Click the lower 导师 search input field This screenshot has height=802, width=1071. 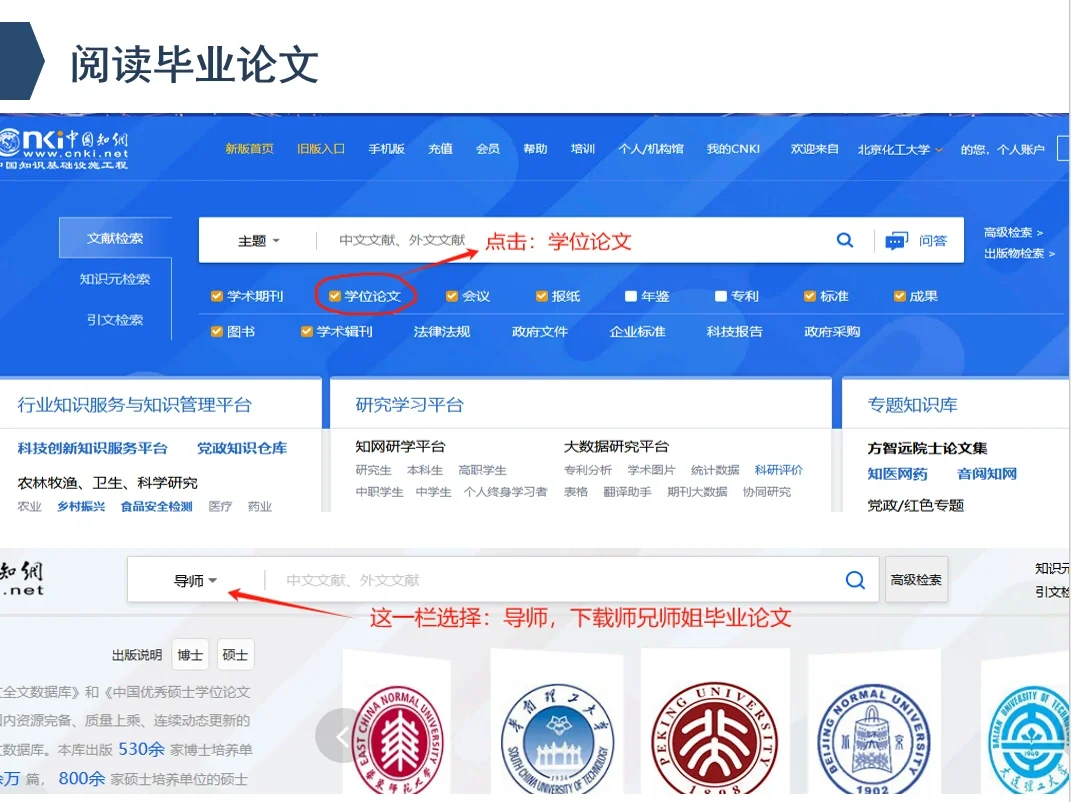click(553, 580)
